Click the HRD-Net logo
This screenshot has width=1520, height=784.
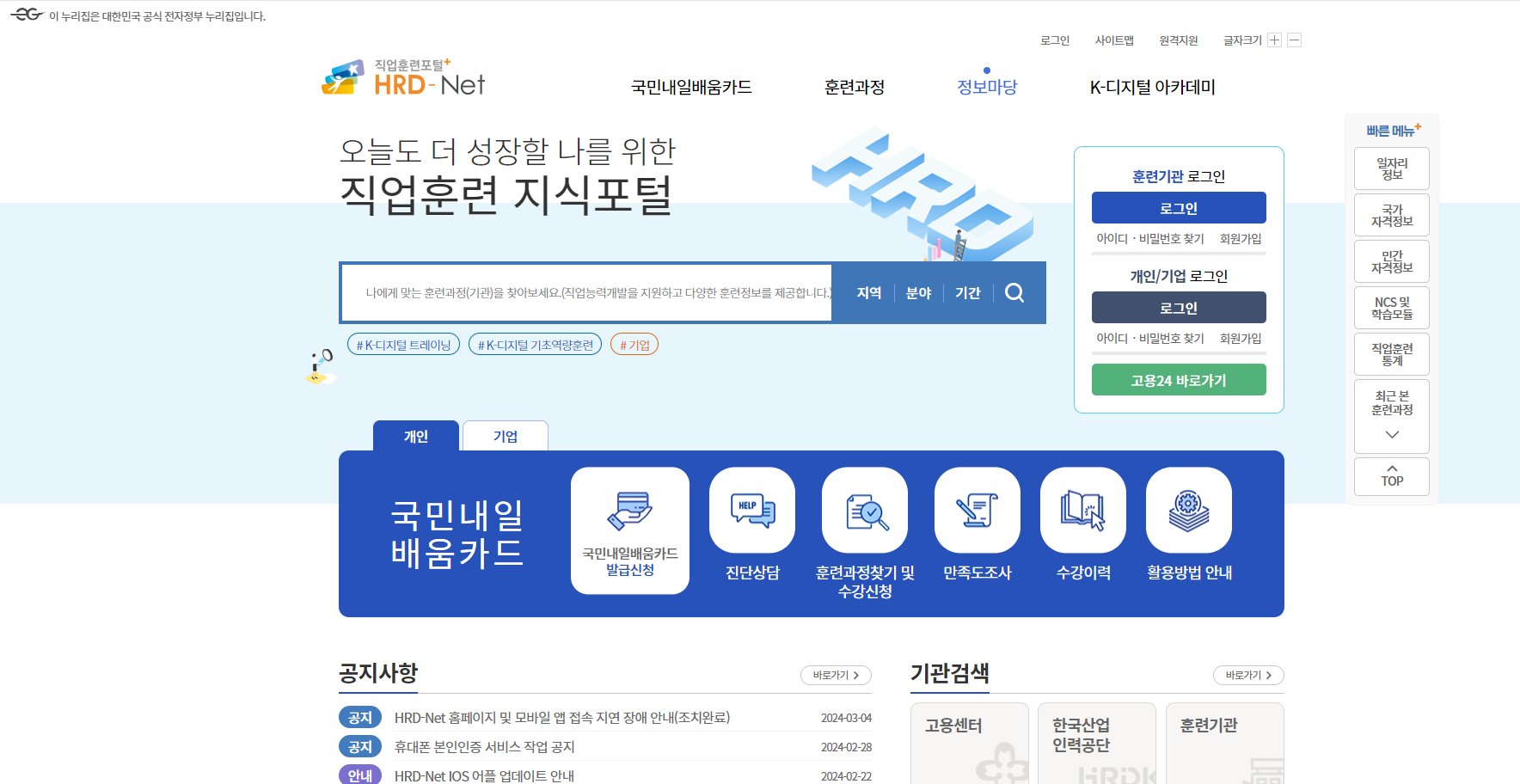tap(403, 77)
